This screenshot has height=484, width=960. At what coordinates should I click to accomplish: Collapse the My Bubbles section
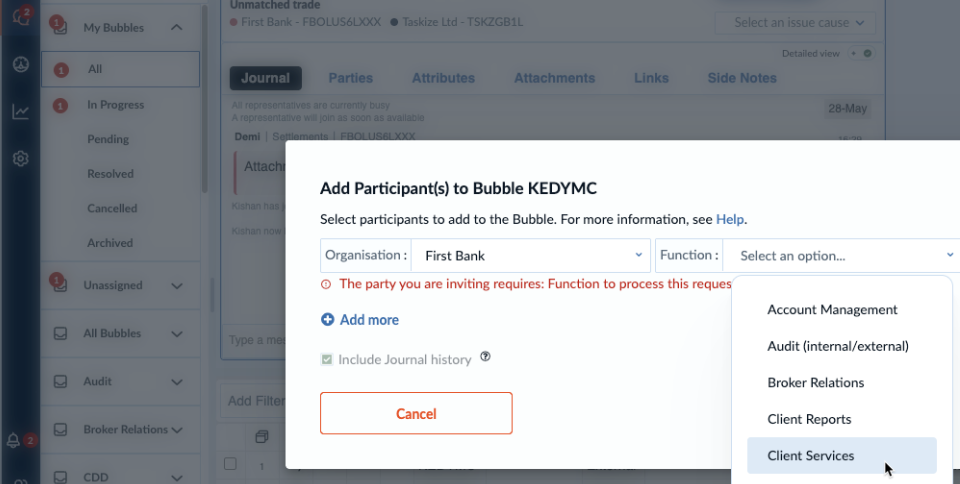pyautogui.click(x=176, y=27)
